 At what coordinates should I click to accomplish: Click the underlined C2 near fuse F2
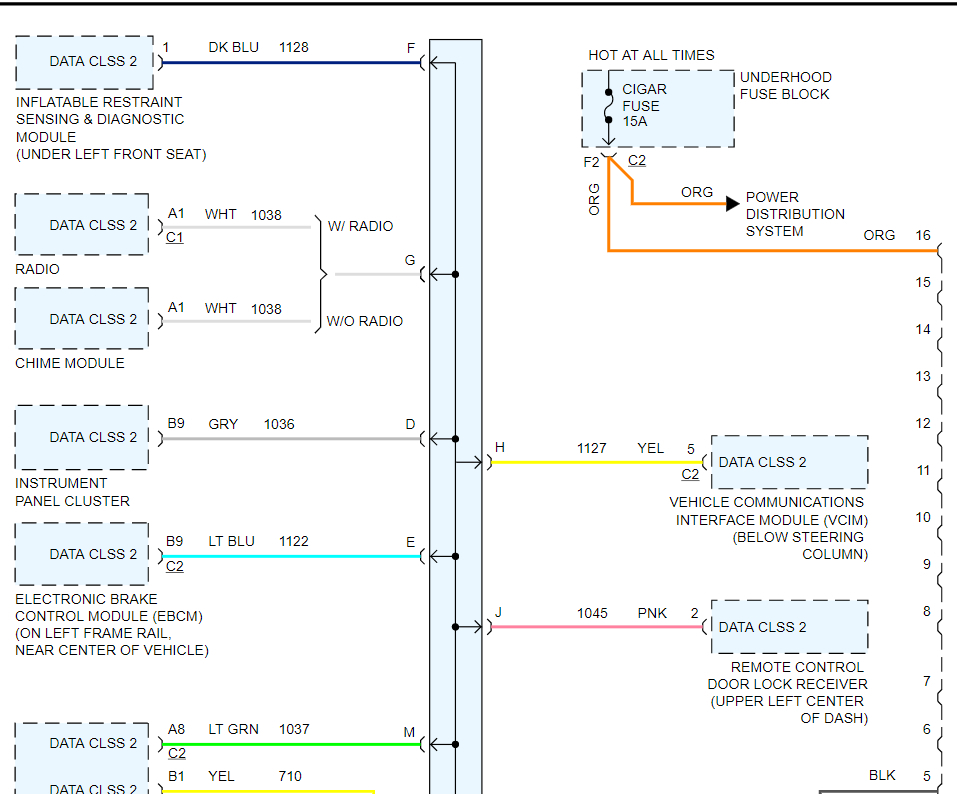pyautogui.click(x=637, y=161)
